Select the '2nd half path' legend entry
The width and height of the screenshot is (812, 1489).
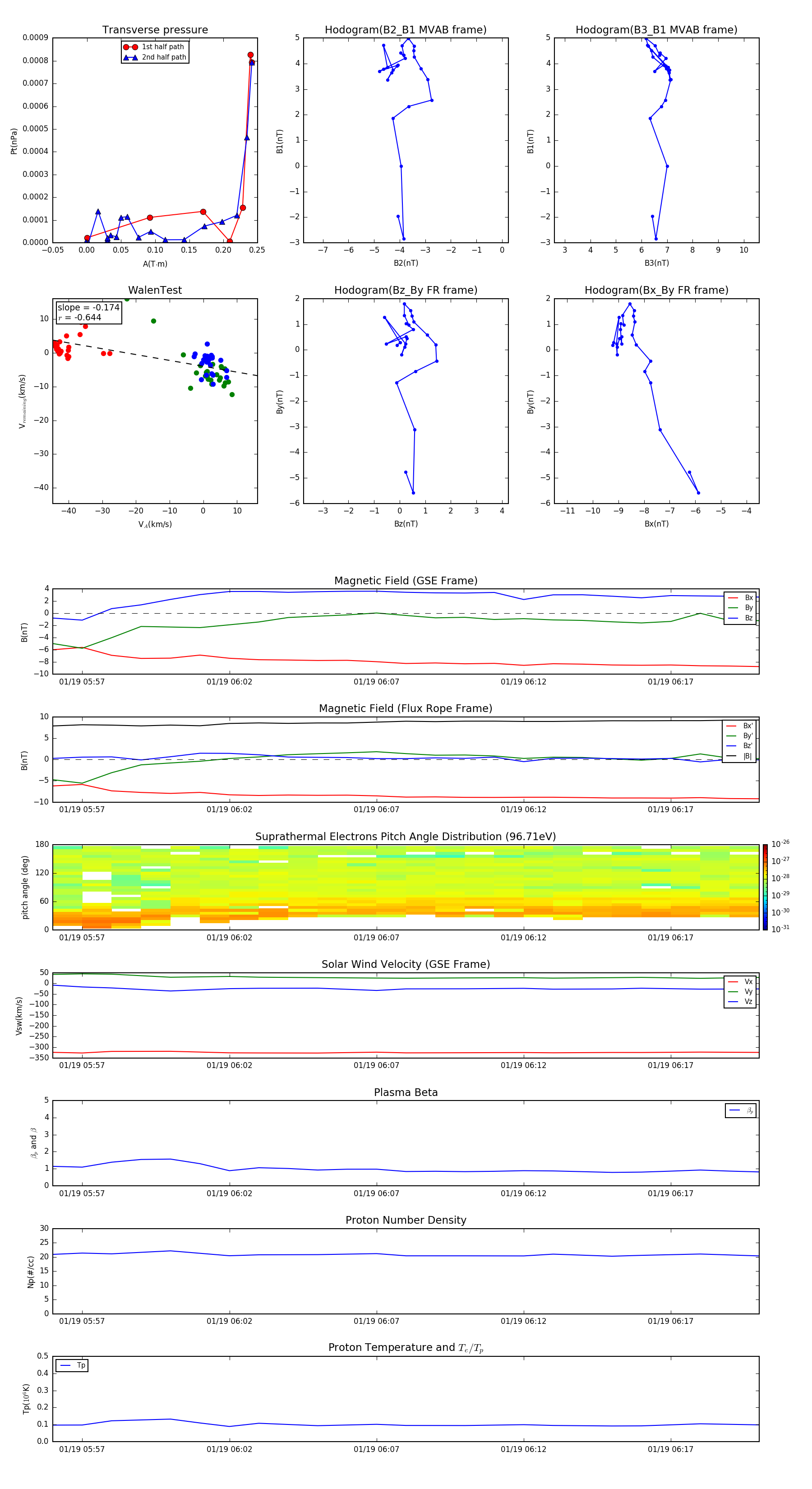click(155, 57)
